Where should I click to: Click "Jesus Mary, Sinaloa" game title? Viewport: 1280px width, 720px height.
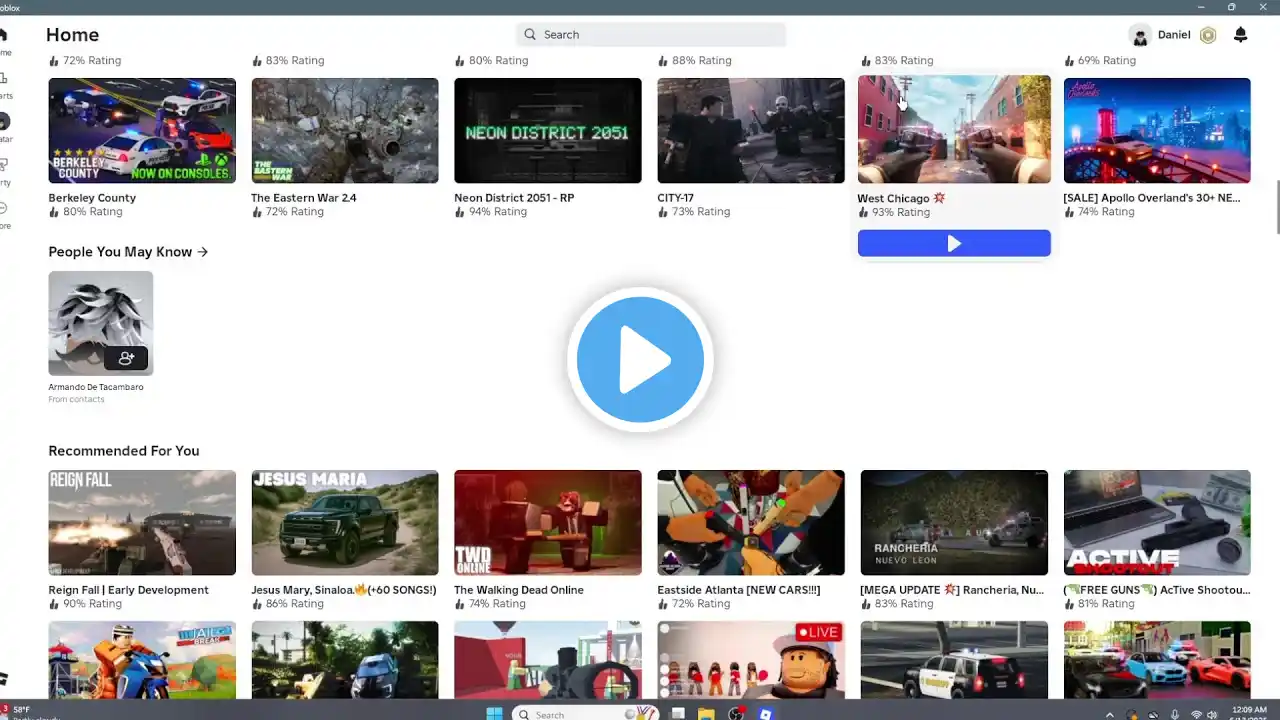click(x=344, y=590)
